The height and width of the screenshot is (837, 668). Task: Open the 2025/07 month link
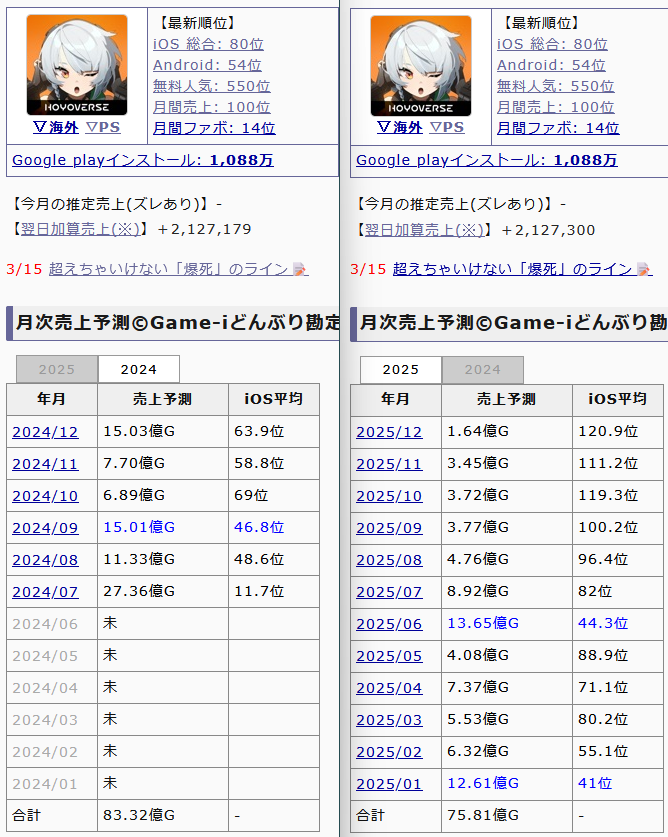pos(389,592)
